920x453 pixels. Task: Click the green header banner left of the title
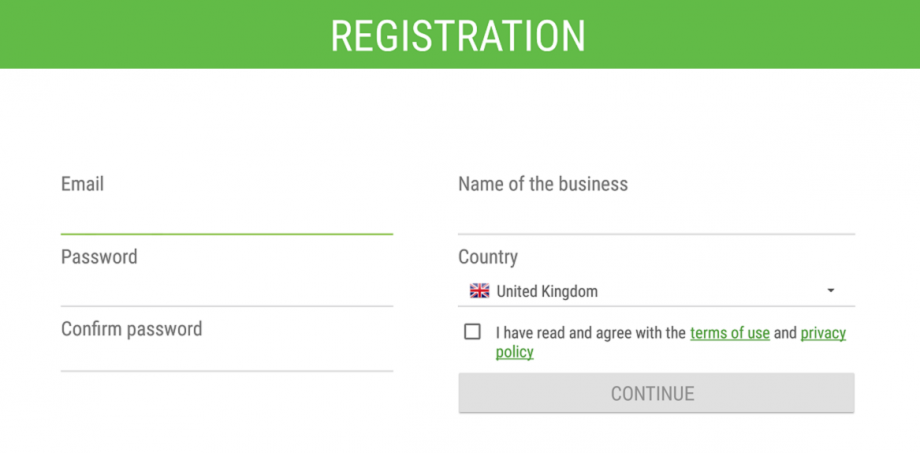164,34
